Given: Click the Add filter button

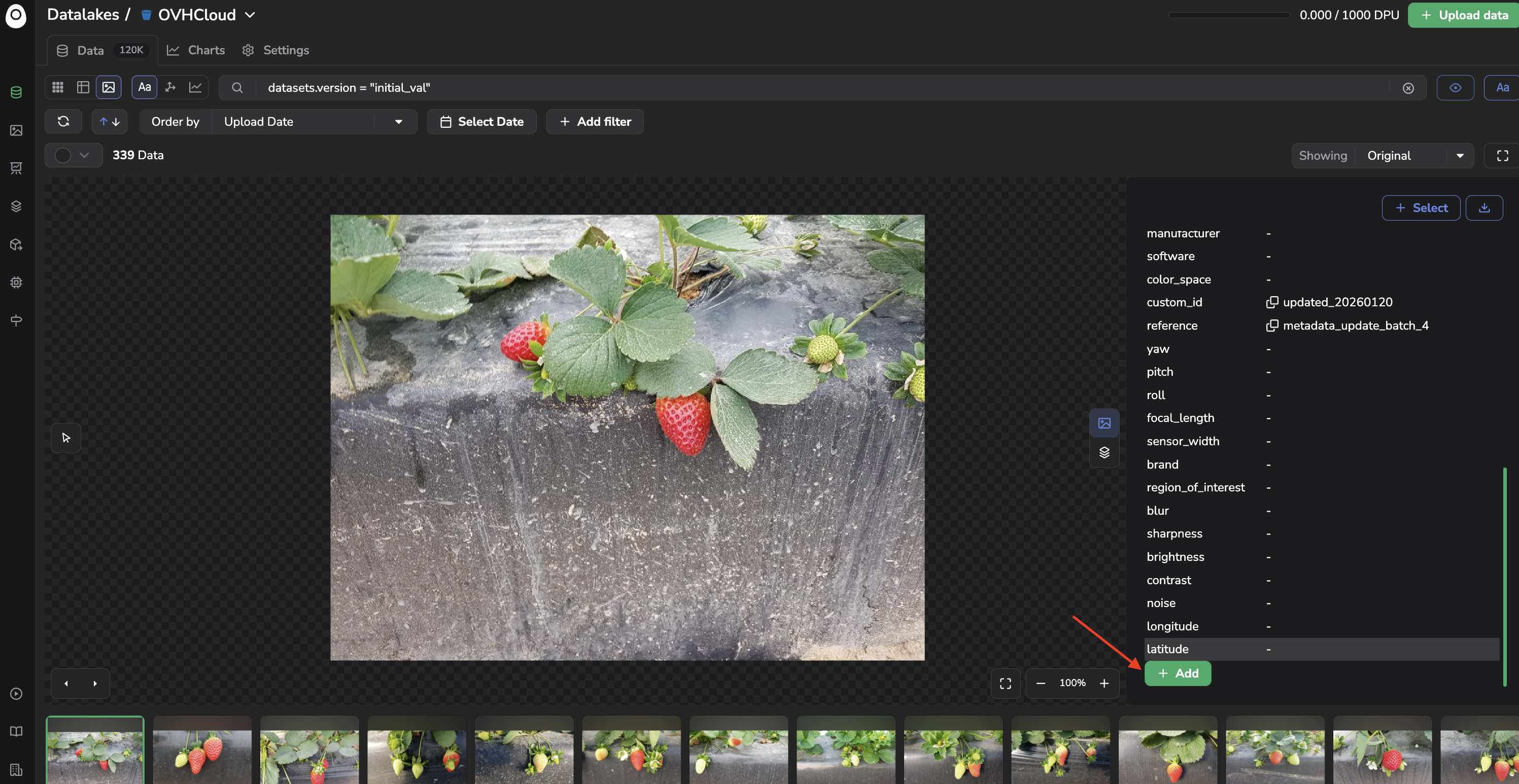Looking at the screenshot, I should [595, 121].
